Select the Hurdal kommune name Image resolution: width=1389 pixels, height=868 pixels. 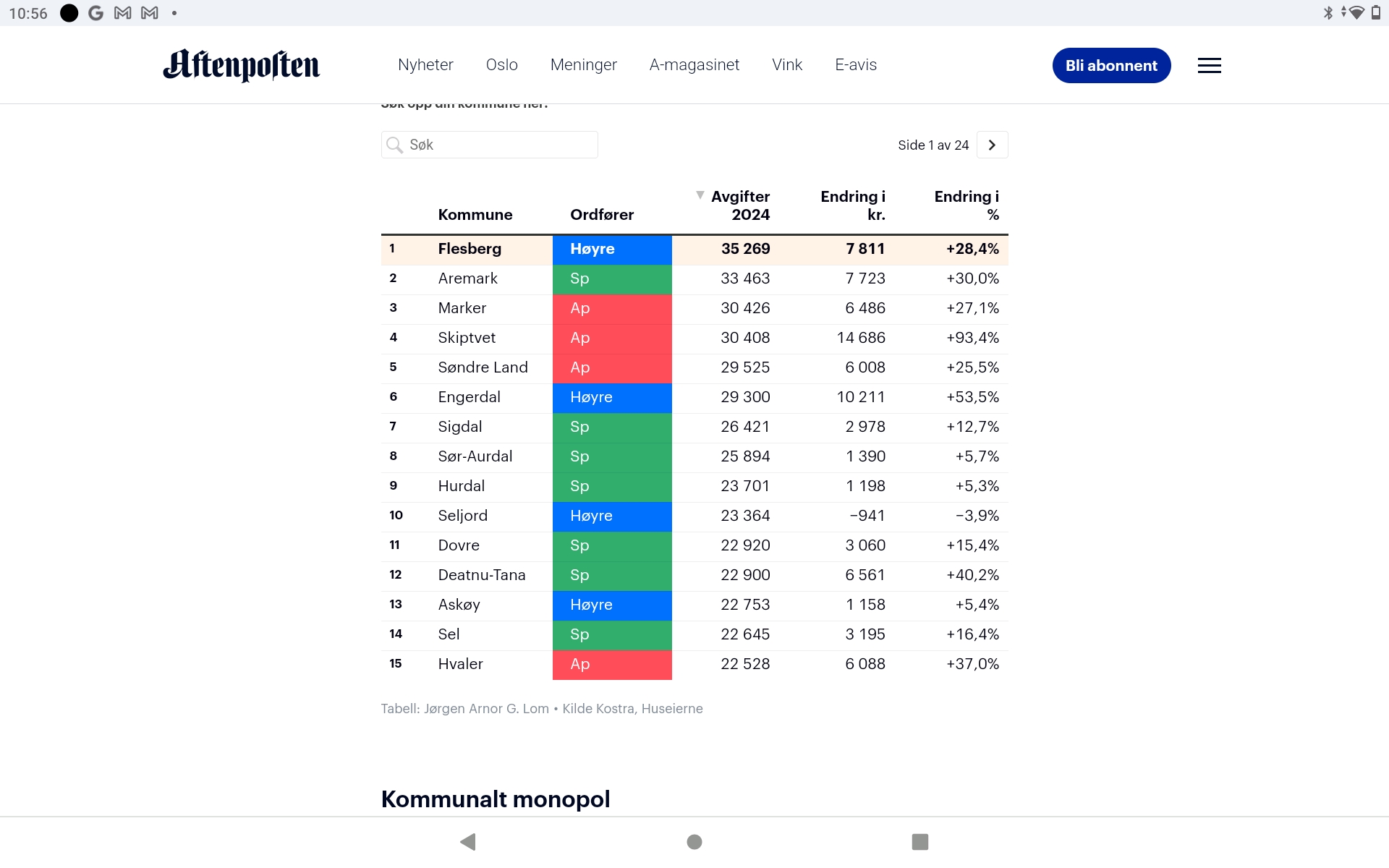pos(462,486)
